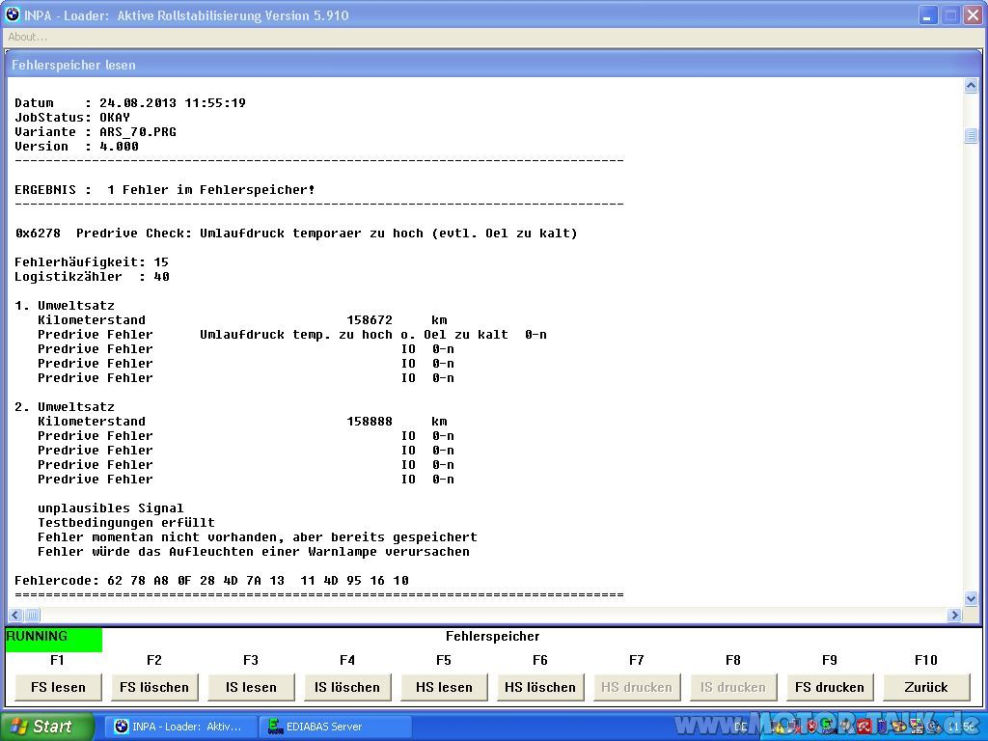Click the EDIABAS Server taskbar icon

(x=275, y=727)
